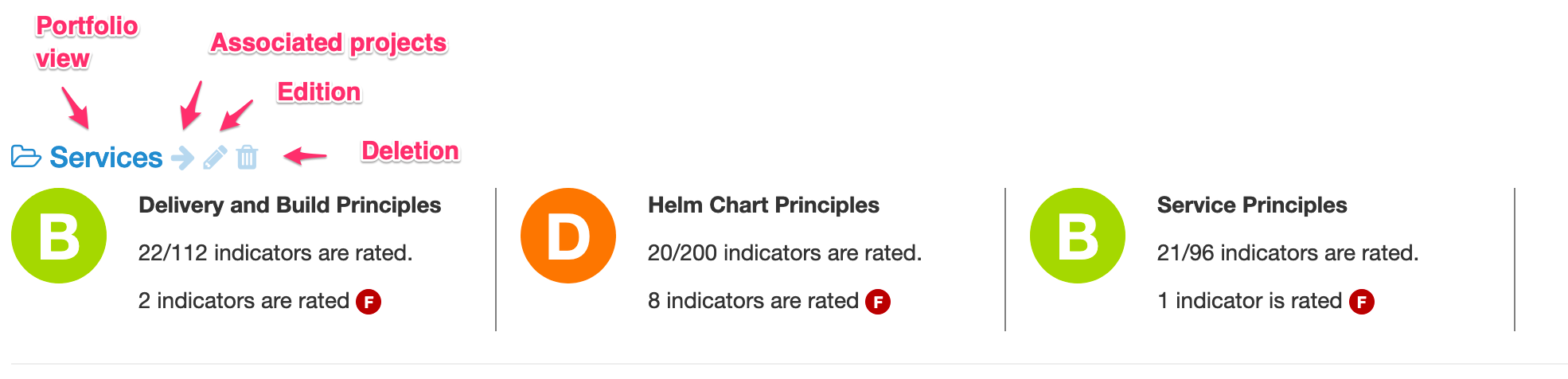
Task: Click the 21/96 indicators are rated text
Action: coord(1288,253)
